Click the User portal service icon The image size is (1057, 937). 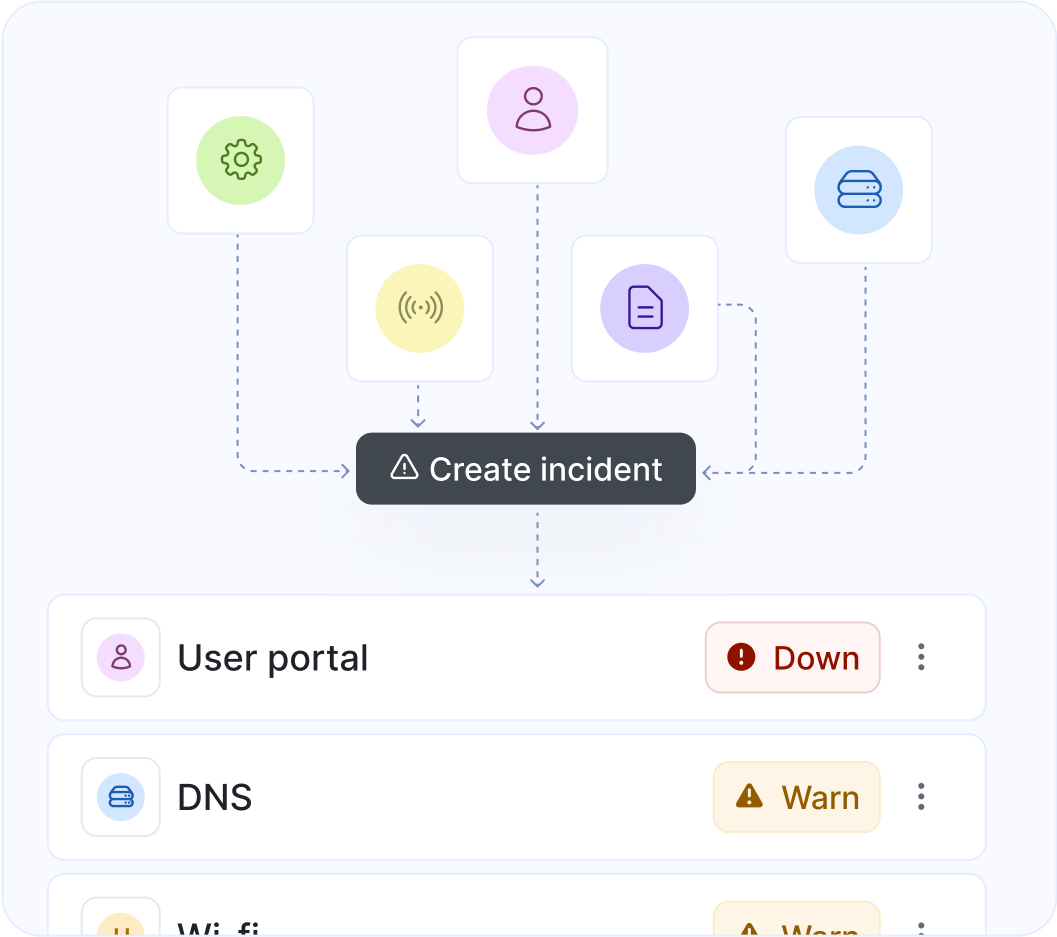point(120,658)
